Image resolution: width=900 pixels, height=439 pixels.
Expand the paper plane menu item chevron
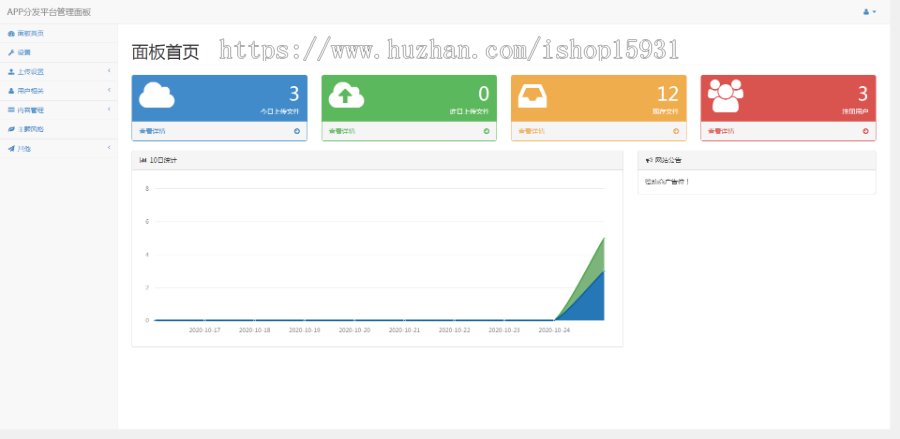(x=109, y=148)
